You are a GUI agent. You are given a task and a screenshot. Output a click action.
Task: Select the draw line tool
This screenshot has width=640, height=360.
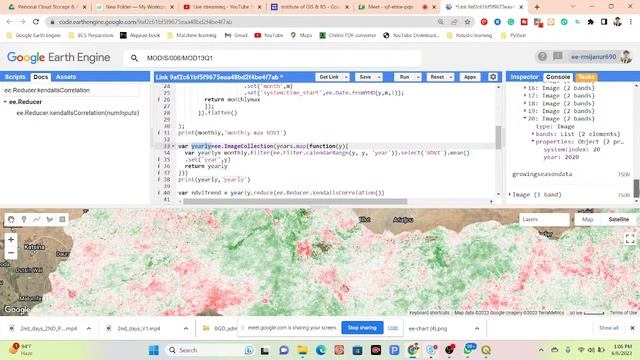[37, 220]
